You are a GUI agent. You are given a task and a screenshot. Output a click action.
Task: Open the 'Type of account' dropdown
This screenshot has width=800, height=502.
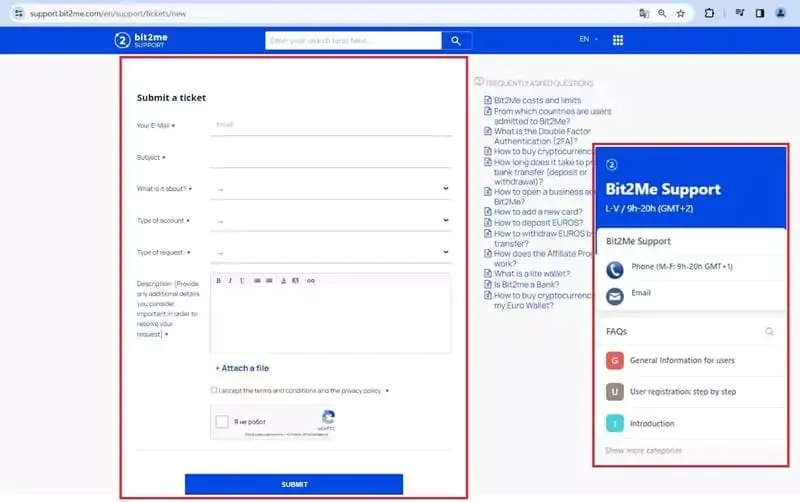click(331, 221)
